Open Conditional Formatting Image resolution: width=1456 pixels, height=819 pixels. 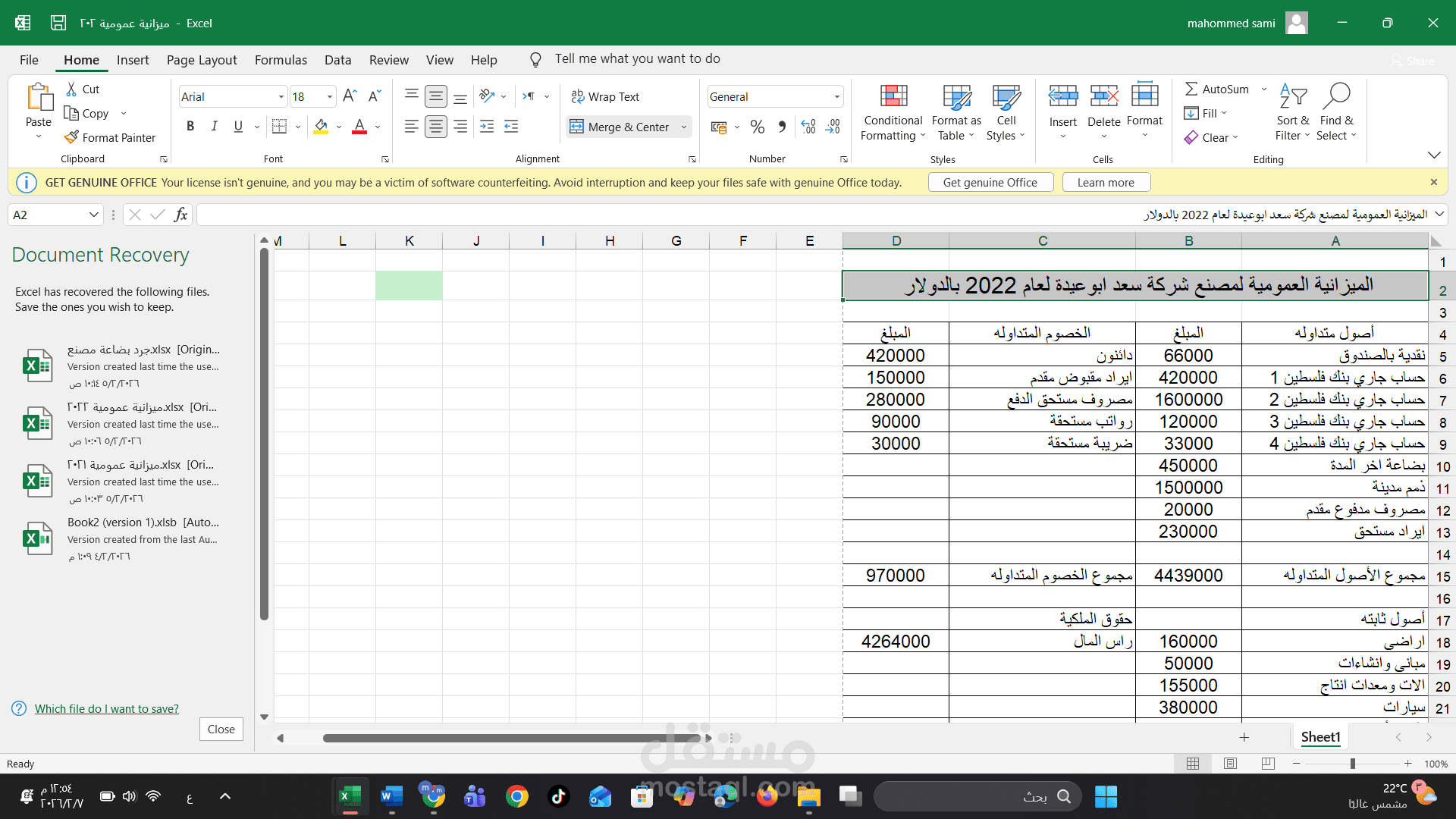[x=893, y=112]
